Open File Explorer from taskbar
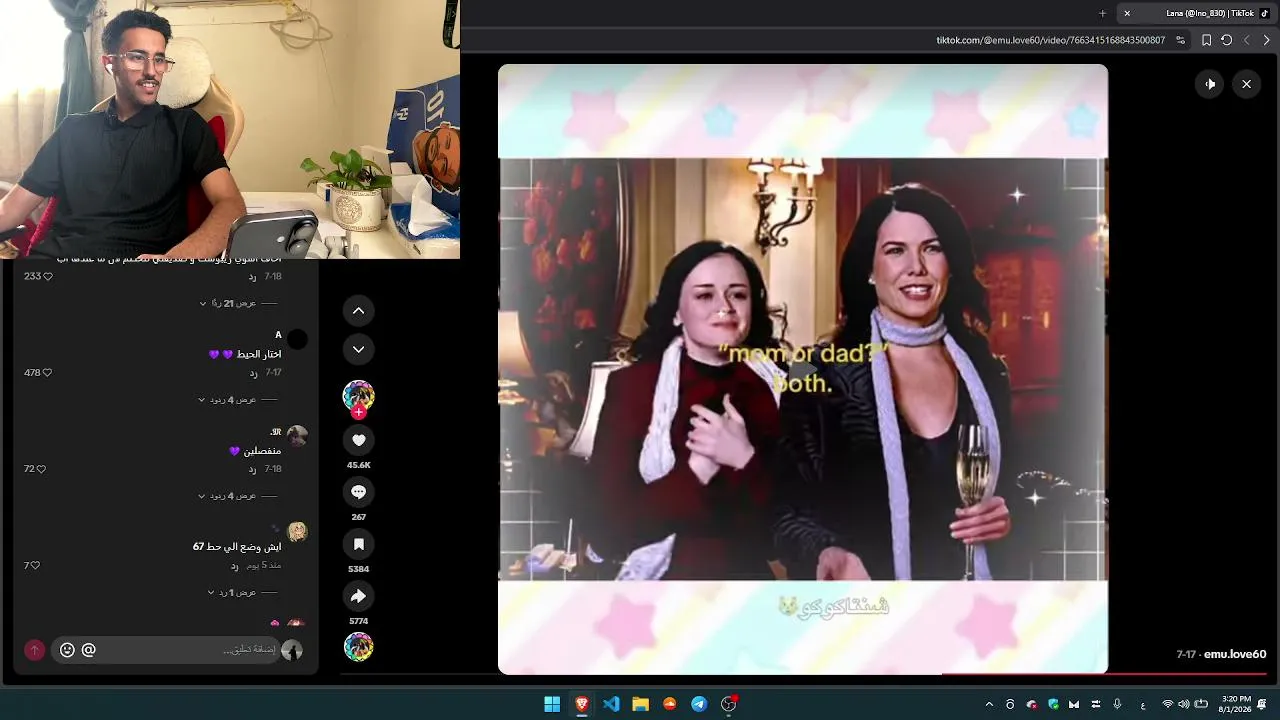Image resolution: width=1280 pixels, height=720 pixels. tap(640, 704)
